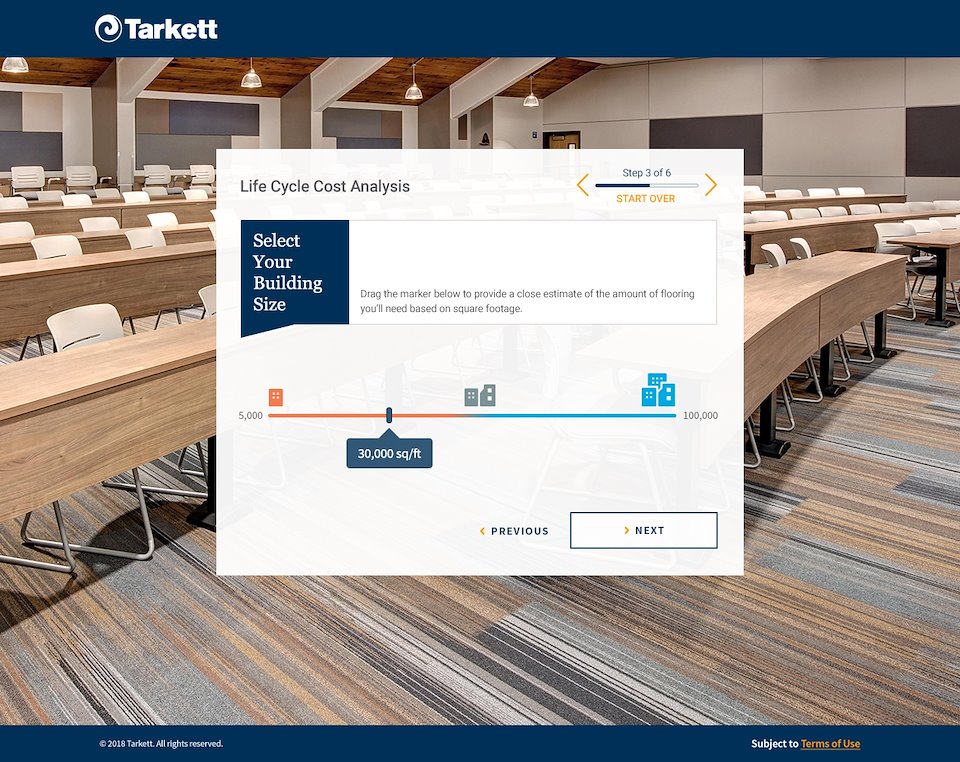Click the blue portion of the slider track

click(x=572, y=416)
